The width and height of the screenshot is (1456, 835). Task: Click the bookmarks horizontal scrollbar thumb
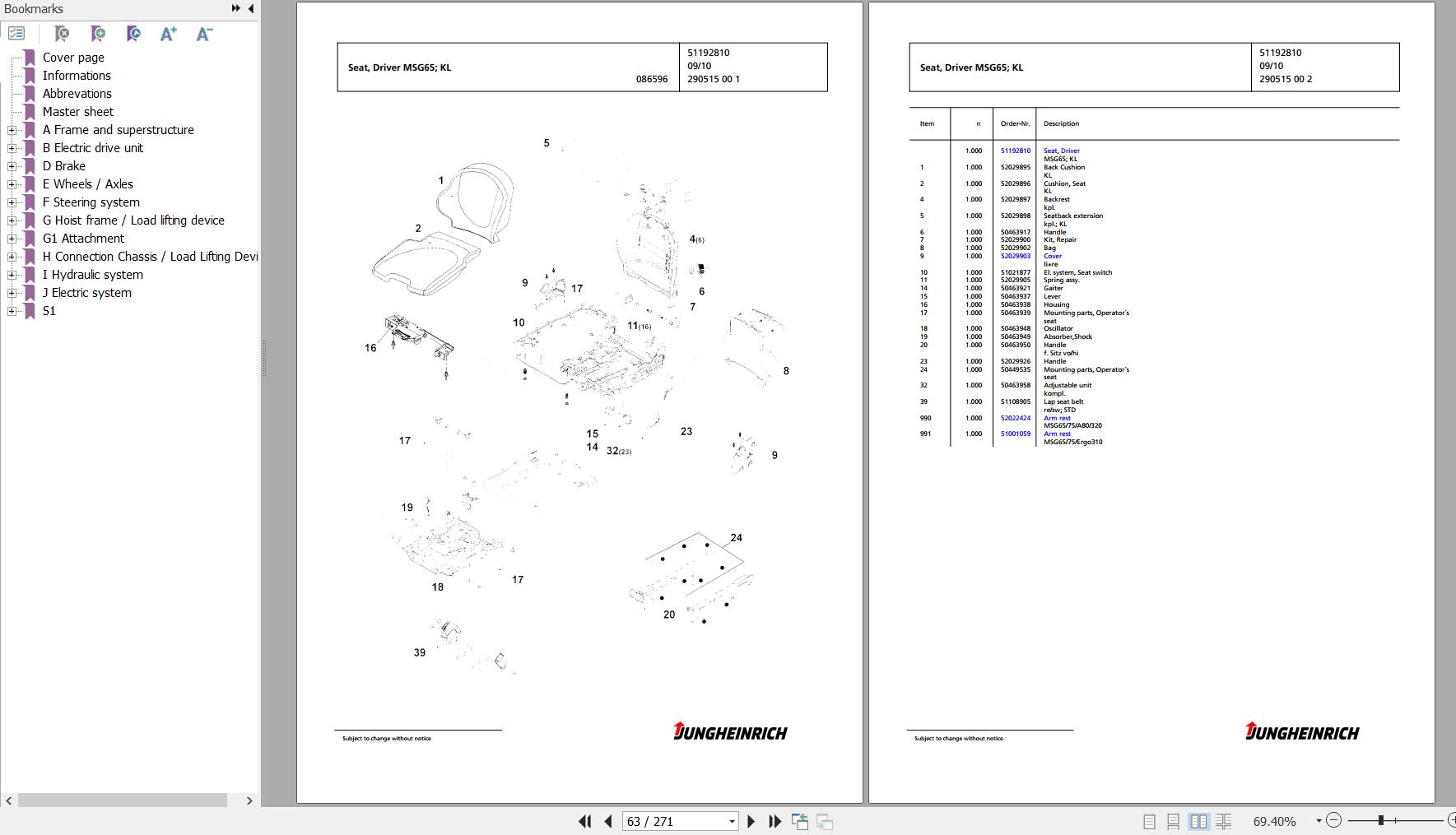pyautogui.click(x=123, y=800)
